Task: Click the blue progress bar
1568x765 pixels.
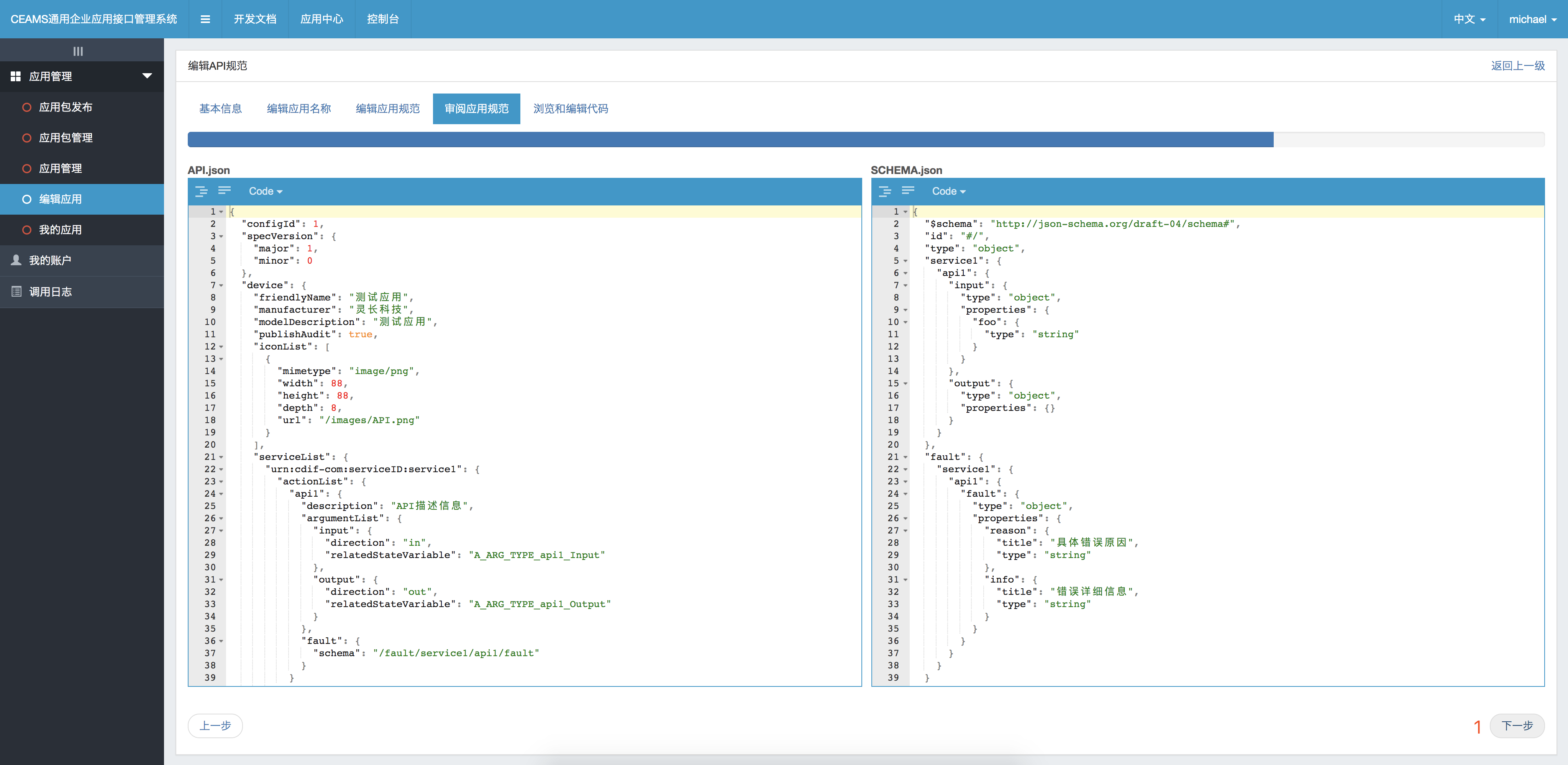Action: (730, 140)
